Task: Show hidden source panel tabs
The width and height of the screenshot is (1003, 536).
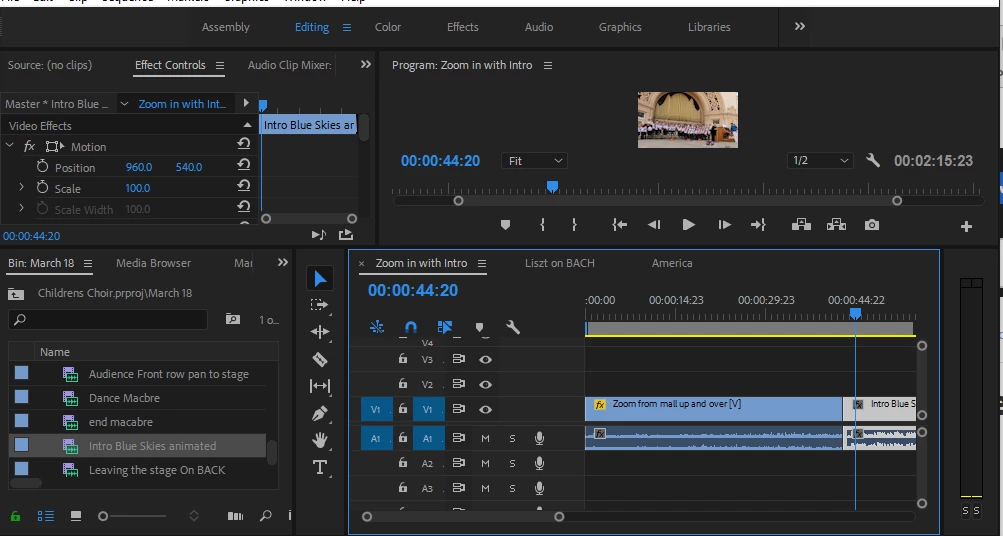Action: [366, 64]
